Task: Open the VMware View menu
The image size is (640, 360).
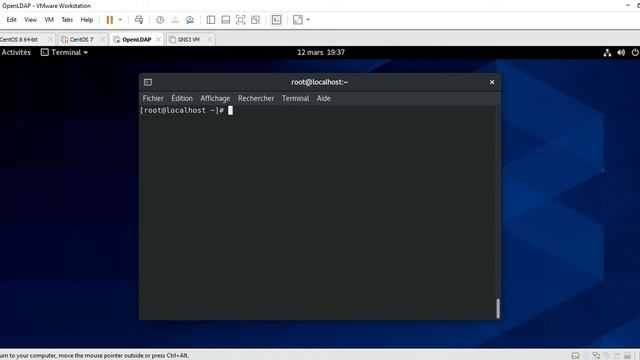Action: pos(30,20)
